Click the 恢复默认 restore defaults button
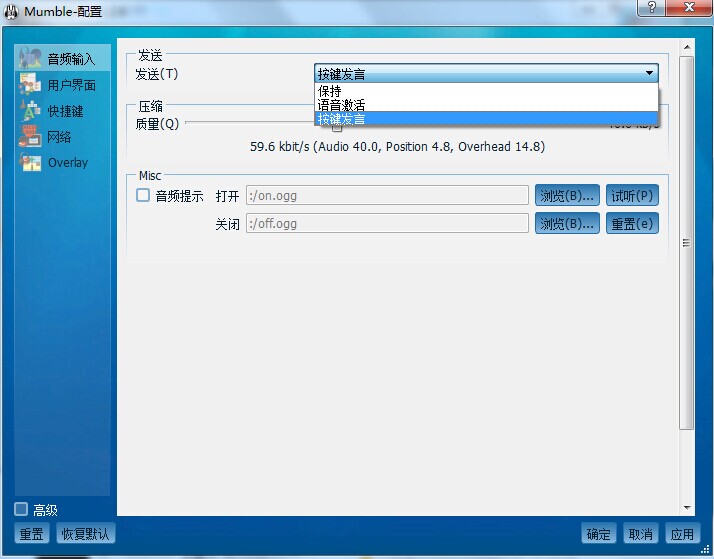The image size is (714, 559). tap(86, 533)
